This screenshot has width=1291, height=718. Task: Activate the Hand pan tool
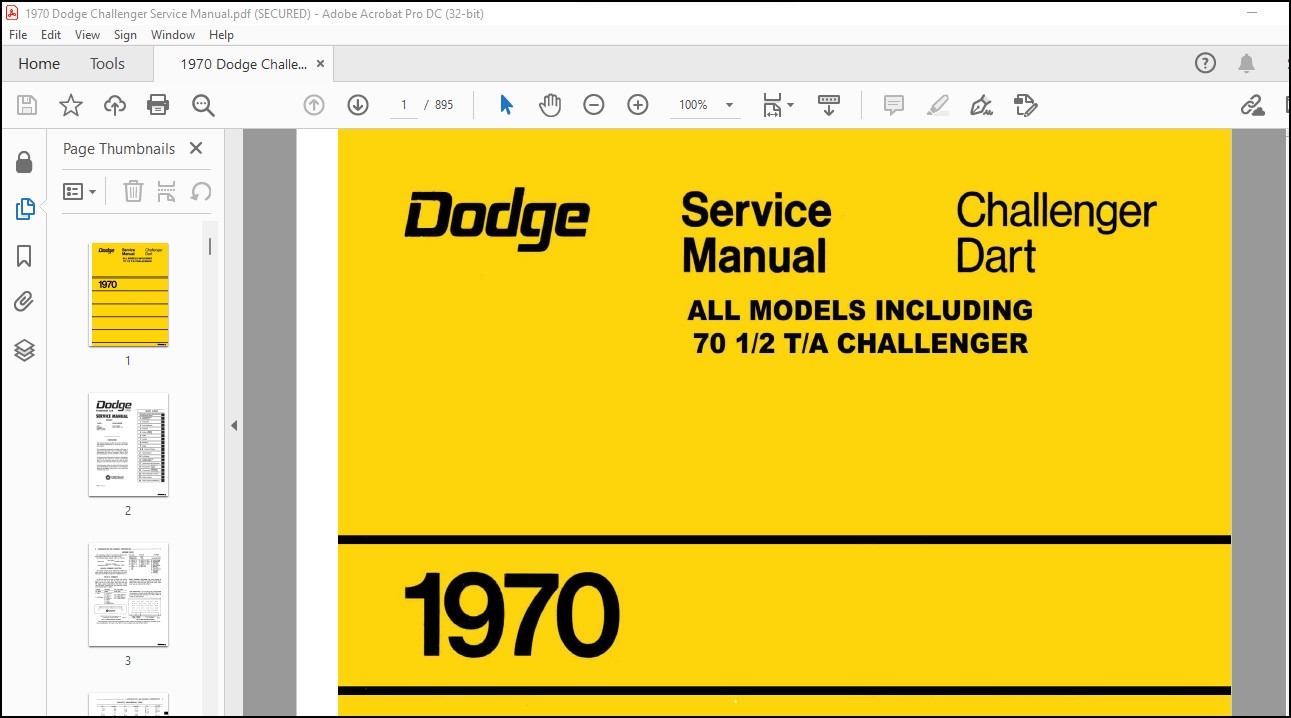(x=550, y=105)
